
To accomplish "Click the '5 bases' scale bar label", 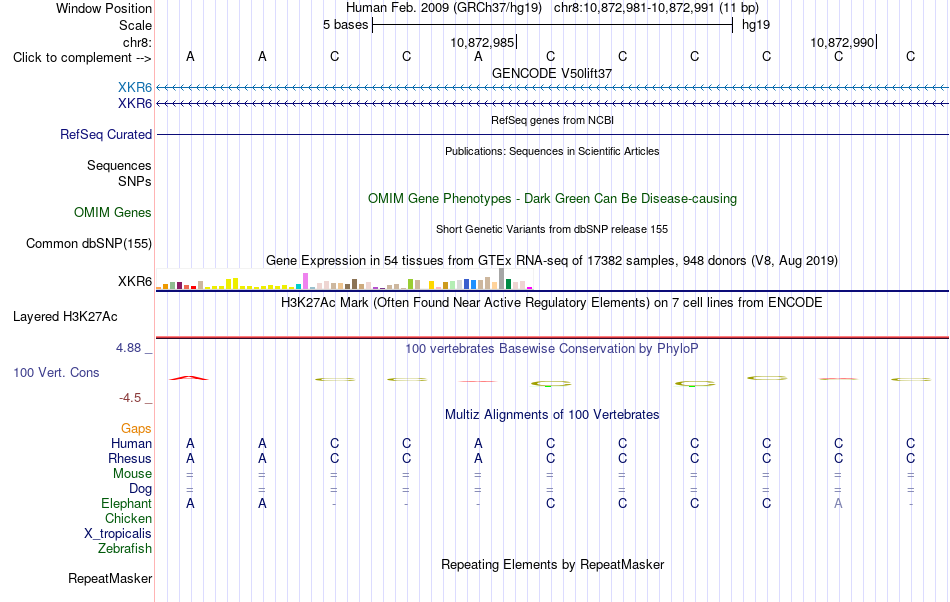I will tap(345, 25).
